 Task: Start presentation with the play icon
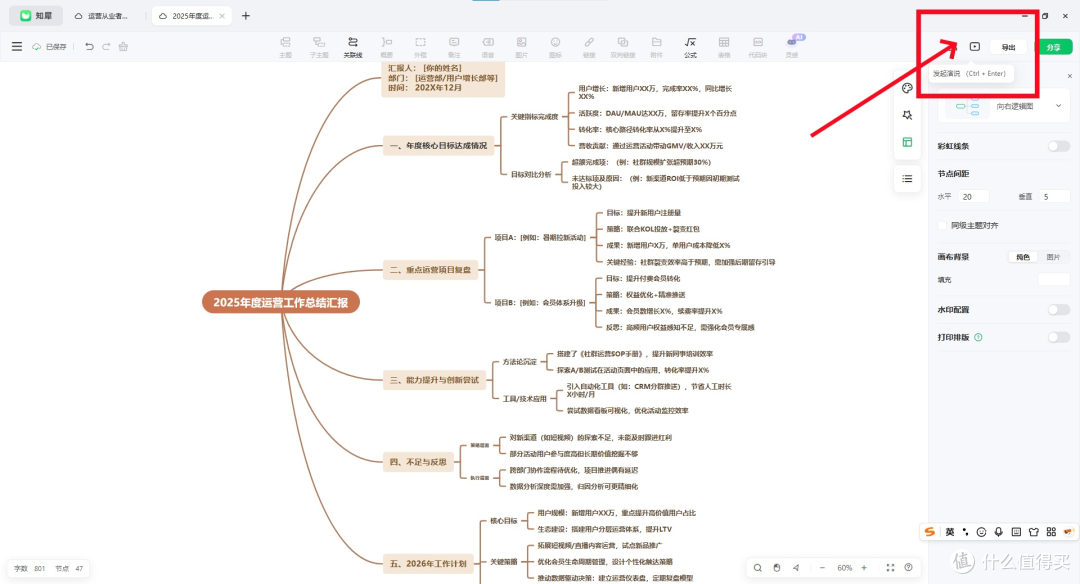coord(975,46)
